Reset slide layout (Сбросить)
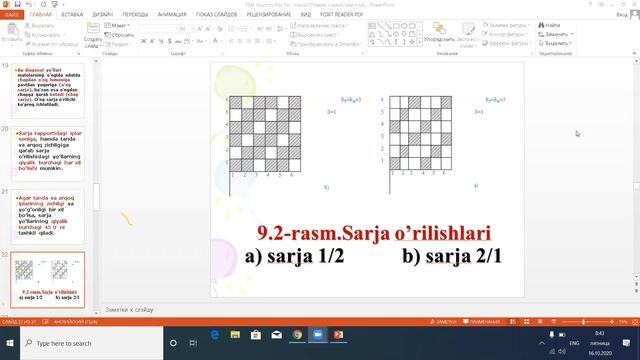The height and width of the screenshot is (360, 640). (x=119, y=35)
